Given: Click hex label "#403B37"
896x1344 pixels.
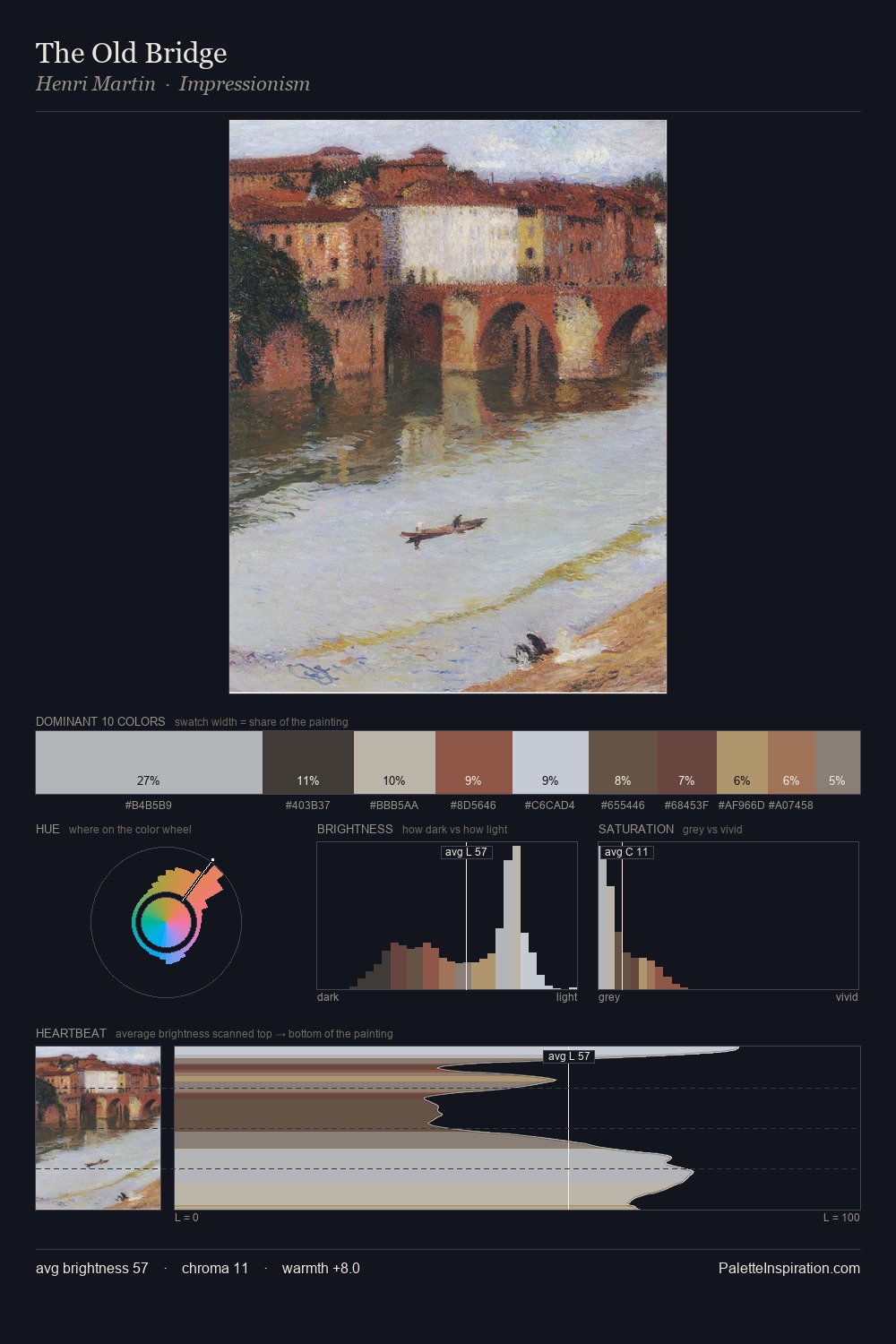Looking at the screenshot, I should click(x=308, y=806).
